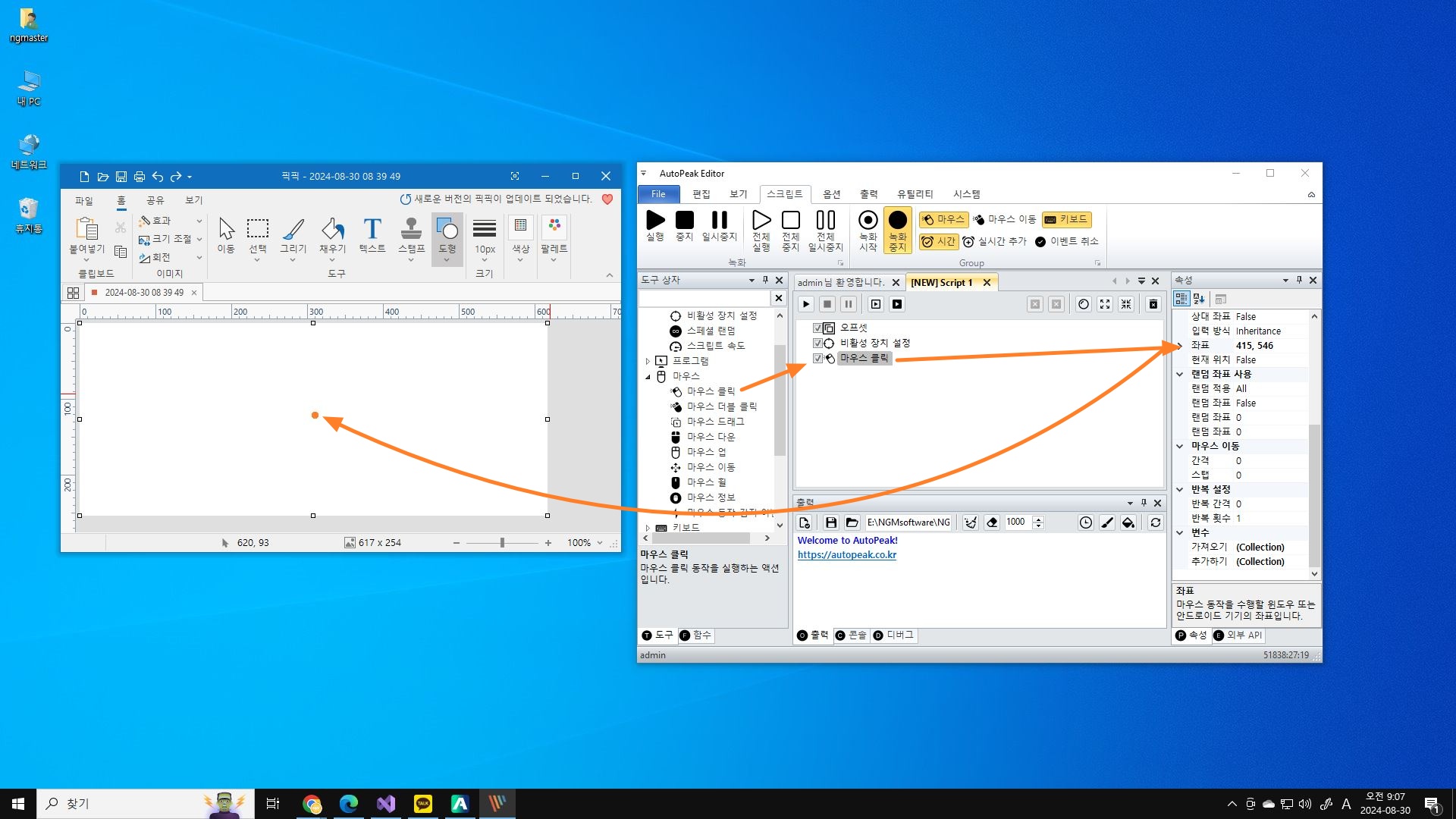Open the 100% zoom level dropdown
This screenshot has width=1456, height=819.
(x=600, y=543)
